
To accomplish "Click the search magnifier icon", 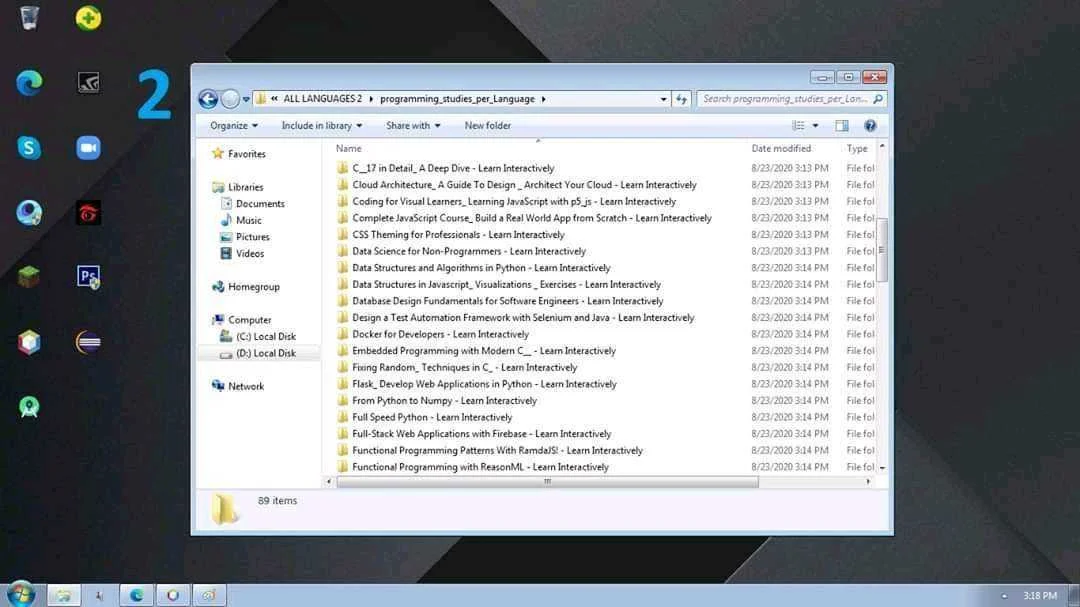I will click(x=878, y=99).
